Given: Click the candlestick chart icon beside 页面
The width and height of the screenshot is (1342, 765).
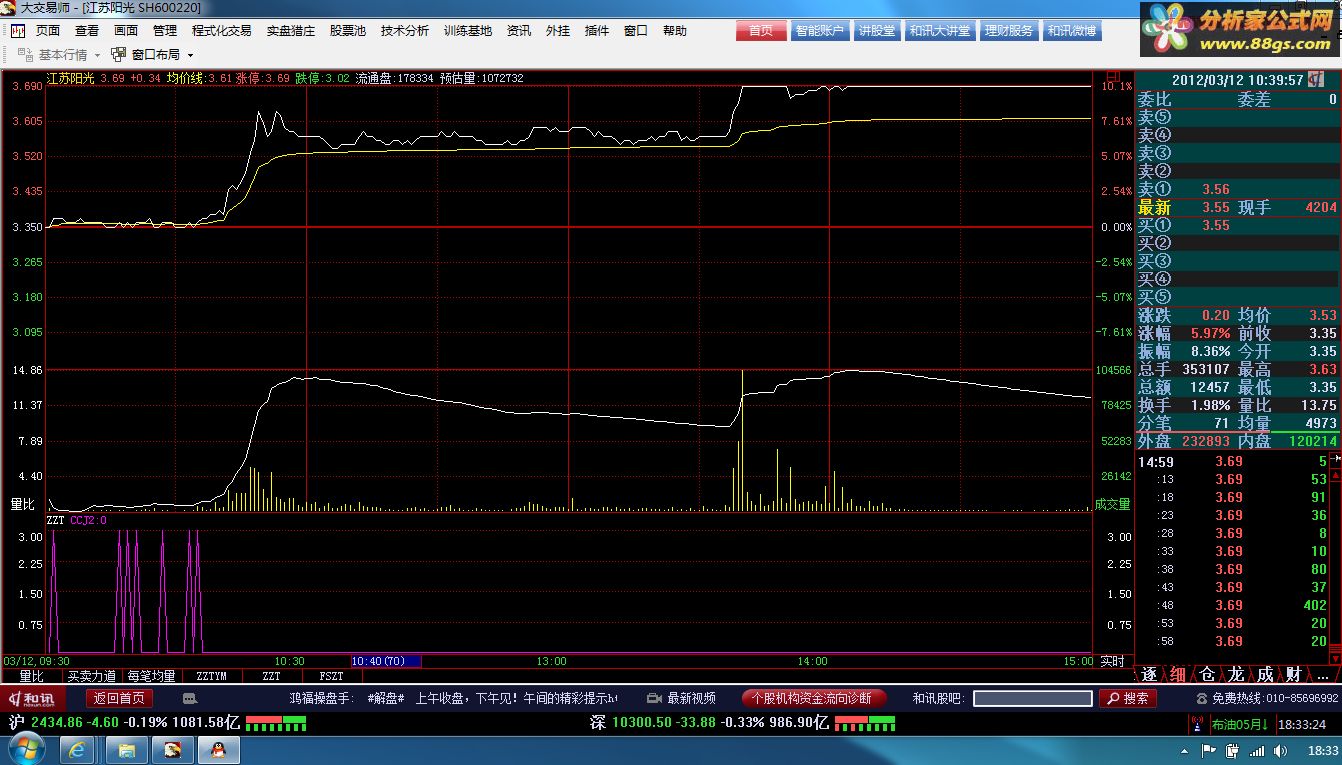Looking at the screenshot, I should (18, 31).
